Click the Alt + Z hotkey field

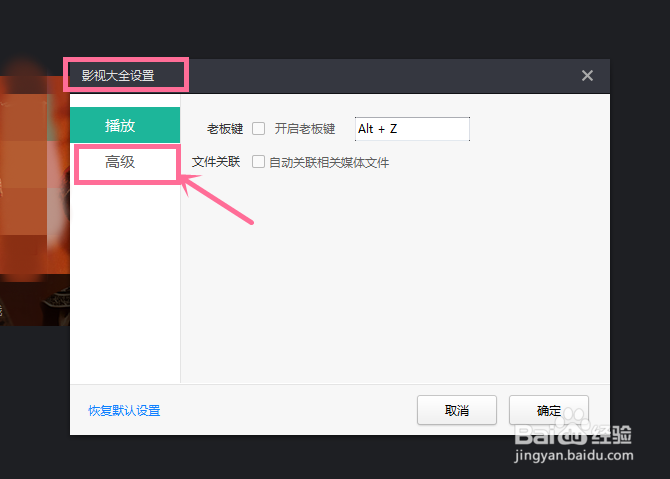412,129
